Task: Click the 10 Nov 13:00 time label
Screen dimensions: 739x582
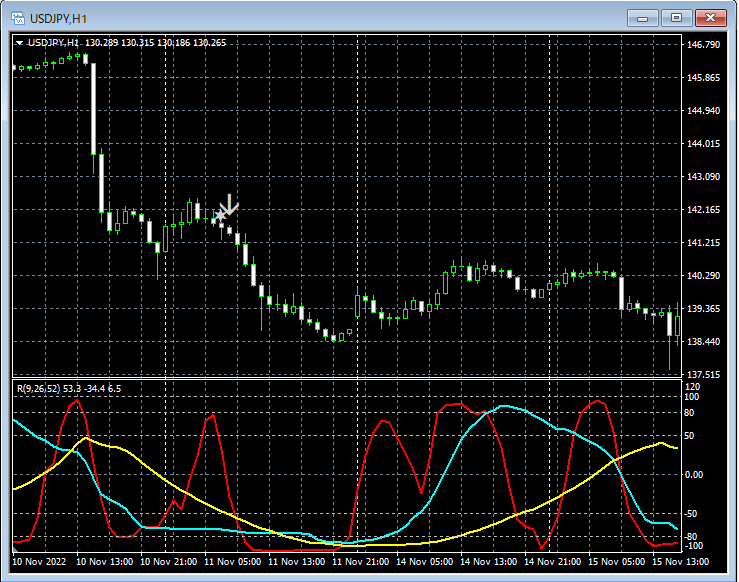Action: click(105, 562)
